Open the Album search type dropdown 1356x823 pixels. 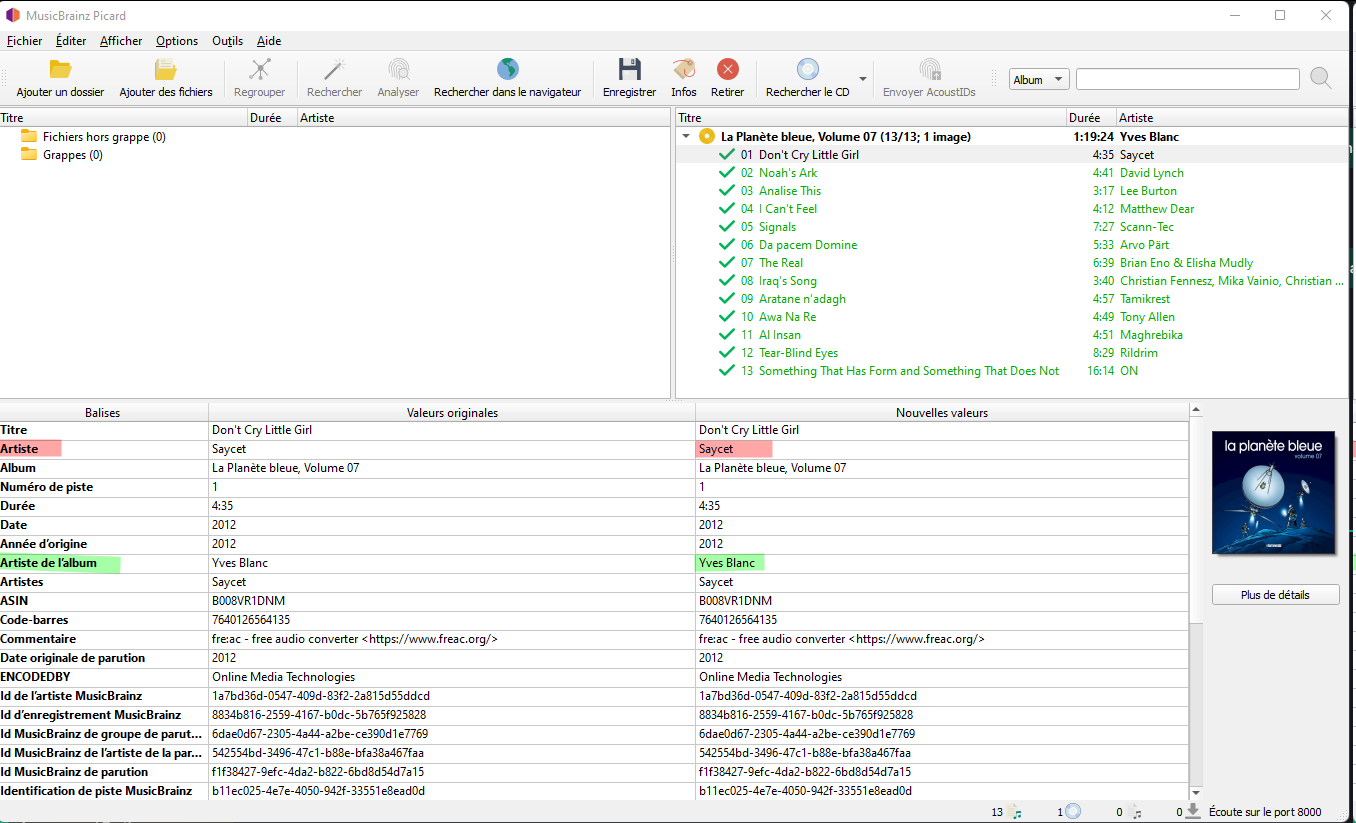pos(1040,80)
